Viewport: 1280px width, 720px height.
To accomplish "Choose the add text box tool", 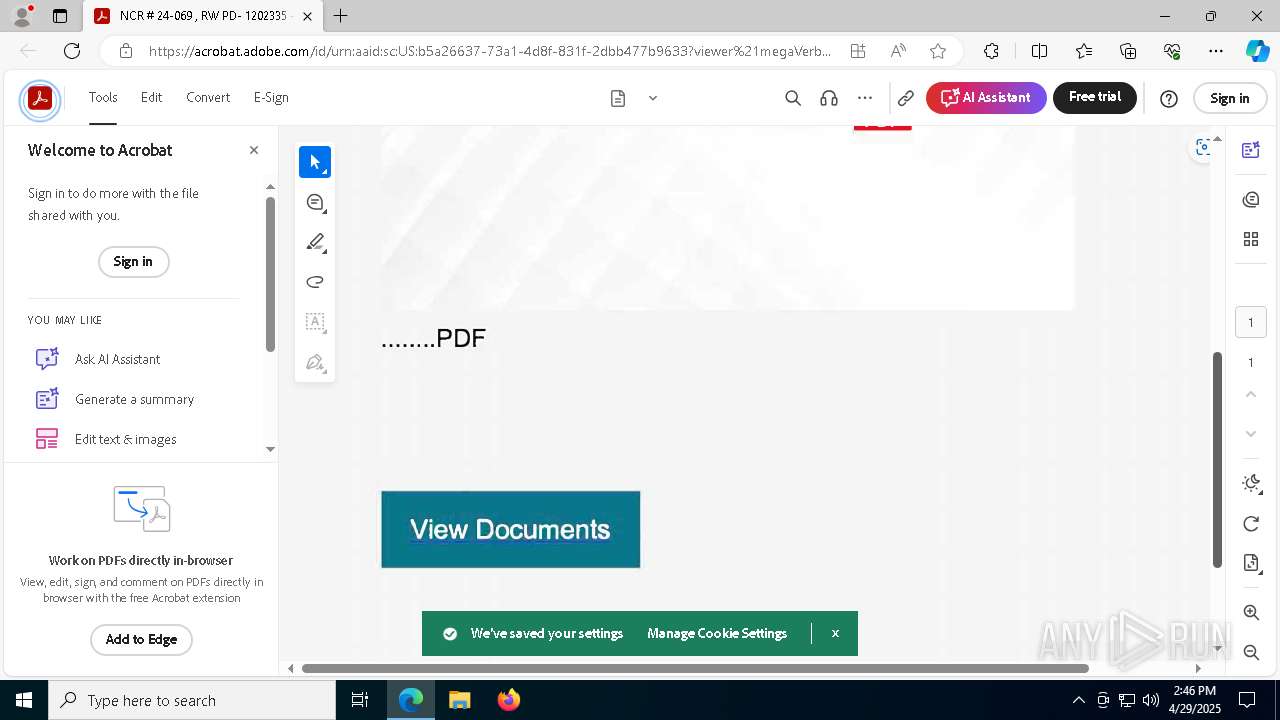I will pyautogui.click(x=315, y=322).
